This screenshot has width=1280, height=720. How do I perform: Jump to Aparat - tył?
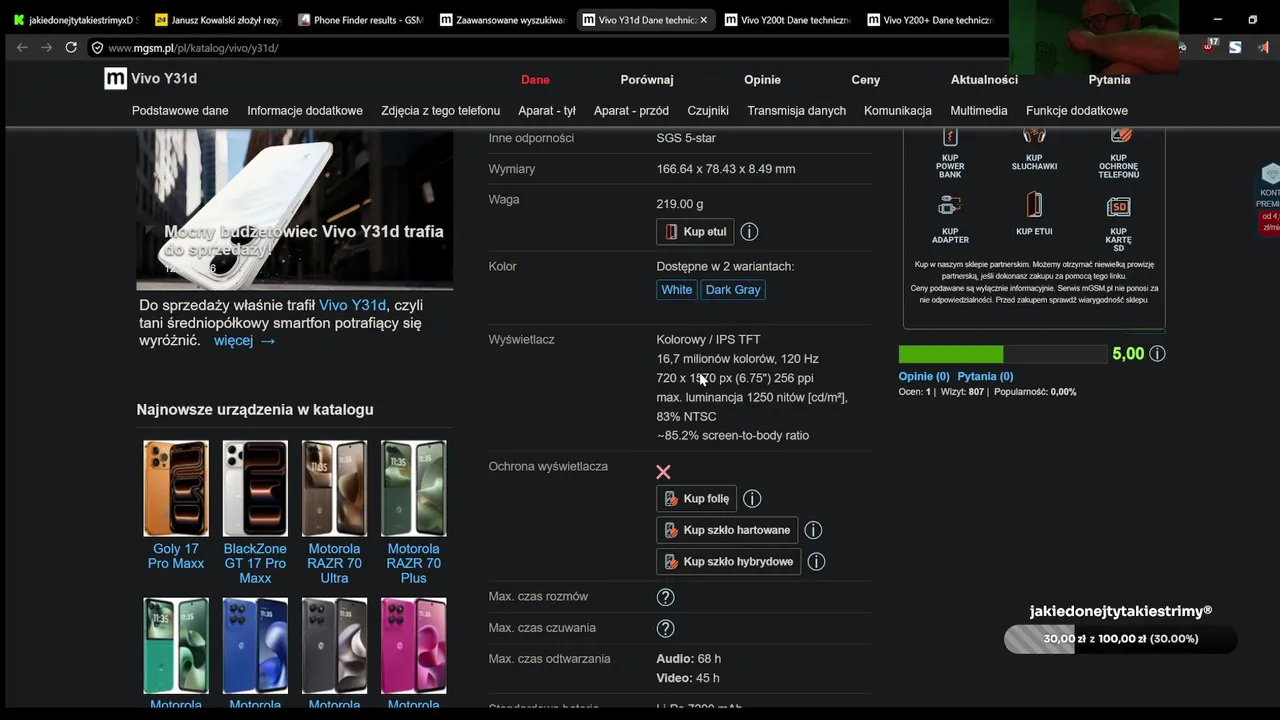coord(547,111)
